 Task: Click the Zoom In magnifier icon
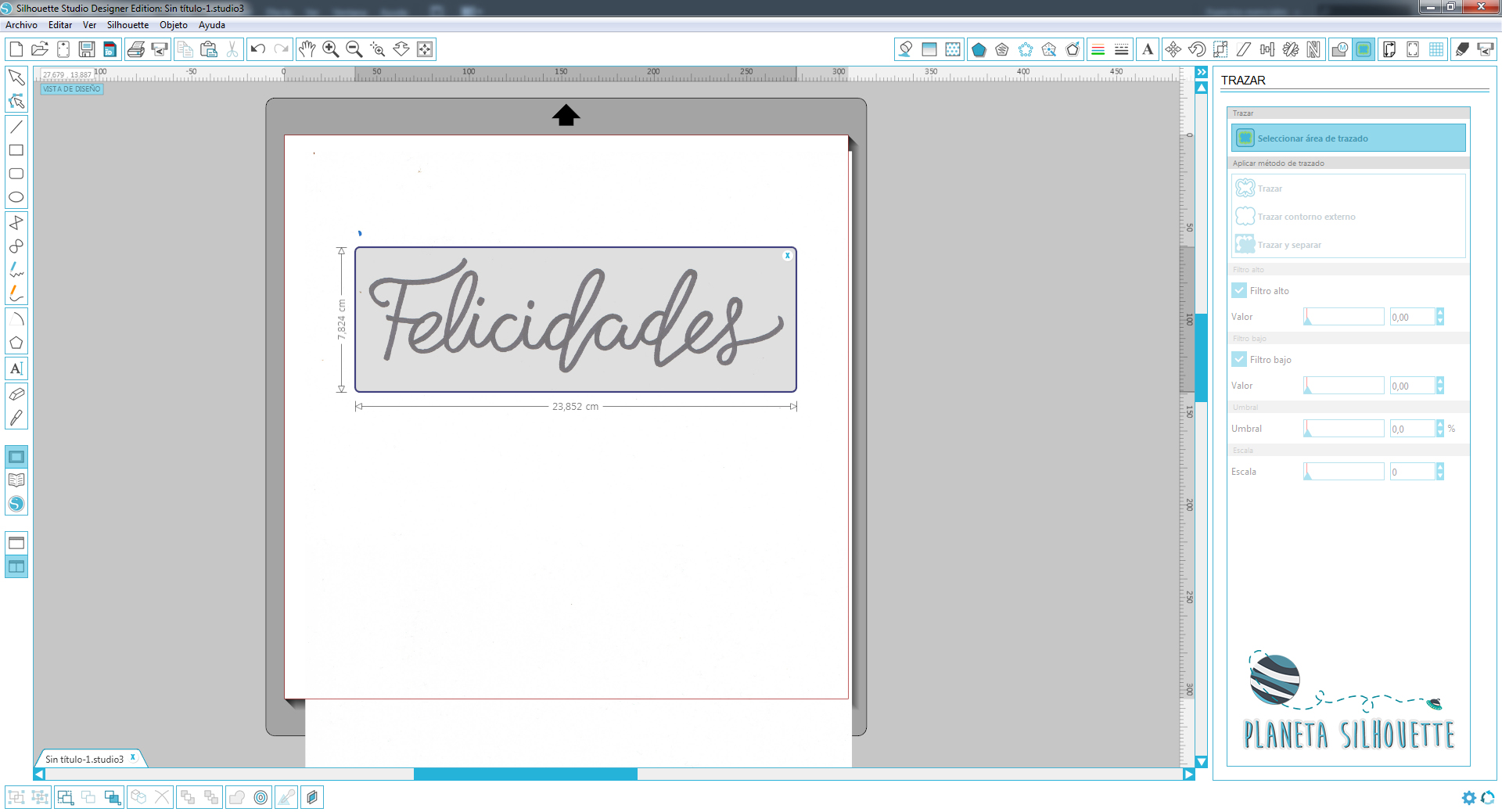coord(330,49)
